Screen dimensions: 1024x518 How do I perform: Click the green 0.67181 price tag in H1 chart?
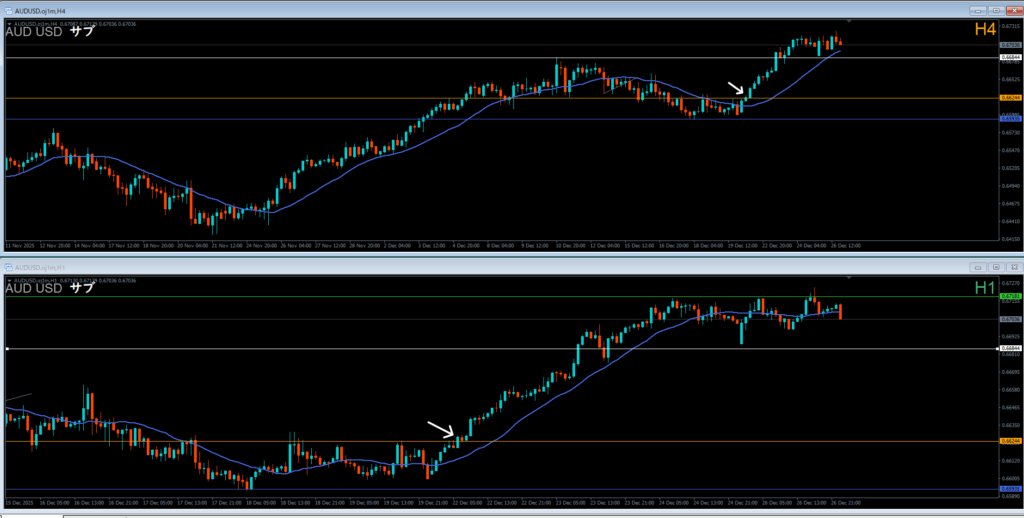1009,297
